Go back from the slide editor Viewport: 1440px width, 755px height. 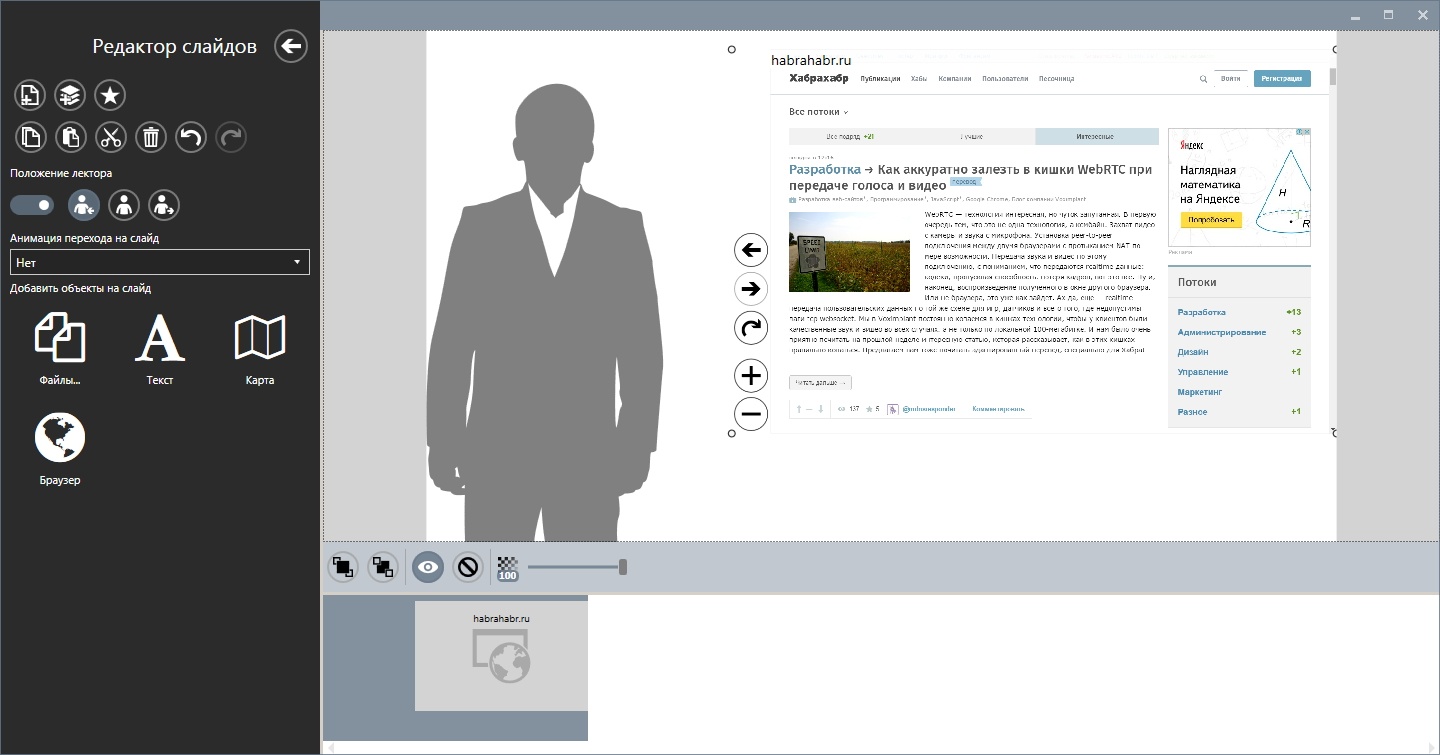pyautogui.click(x=291, y=46)
